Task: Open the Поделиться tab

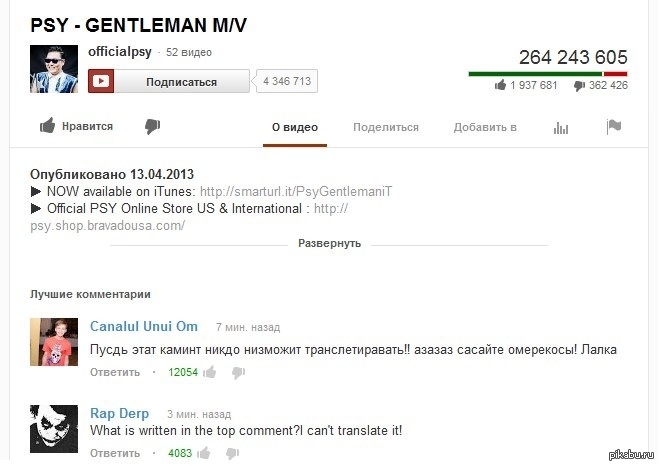Action: 386,127
